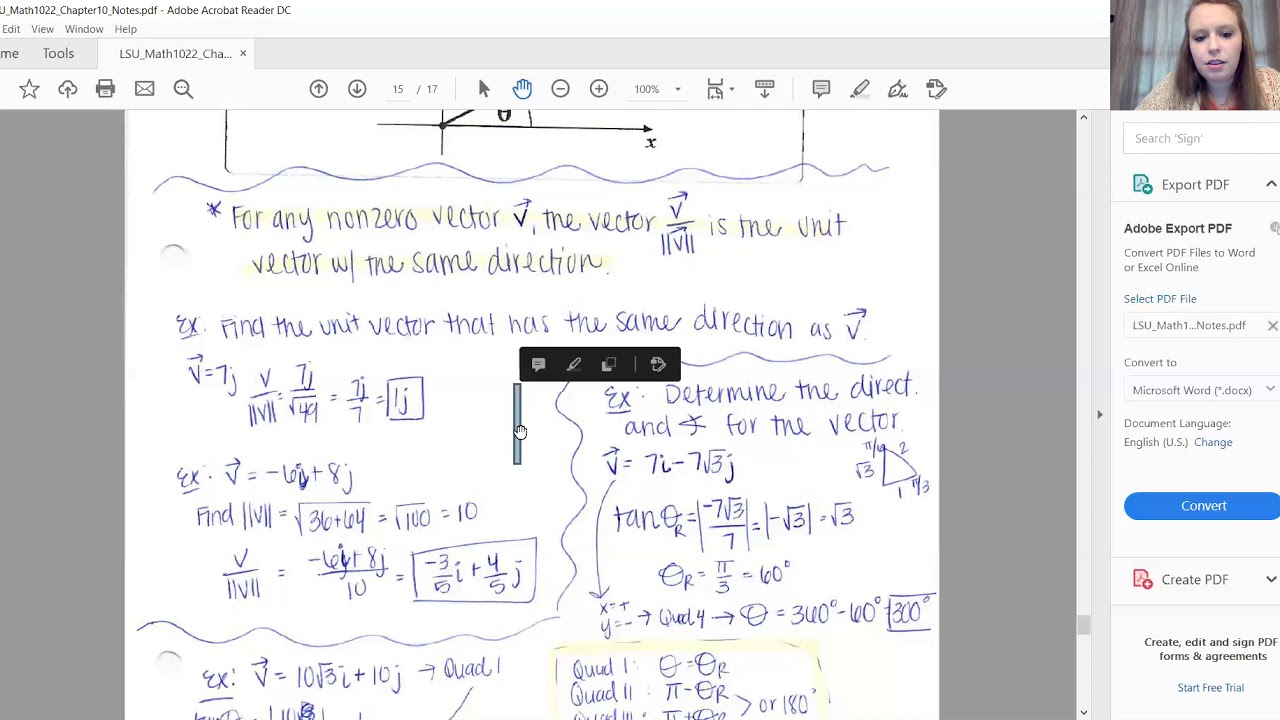
Task: Click the rightmost floating toolbar icon
Action: (x=658, y=365)
